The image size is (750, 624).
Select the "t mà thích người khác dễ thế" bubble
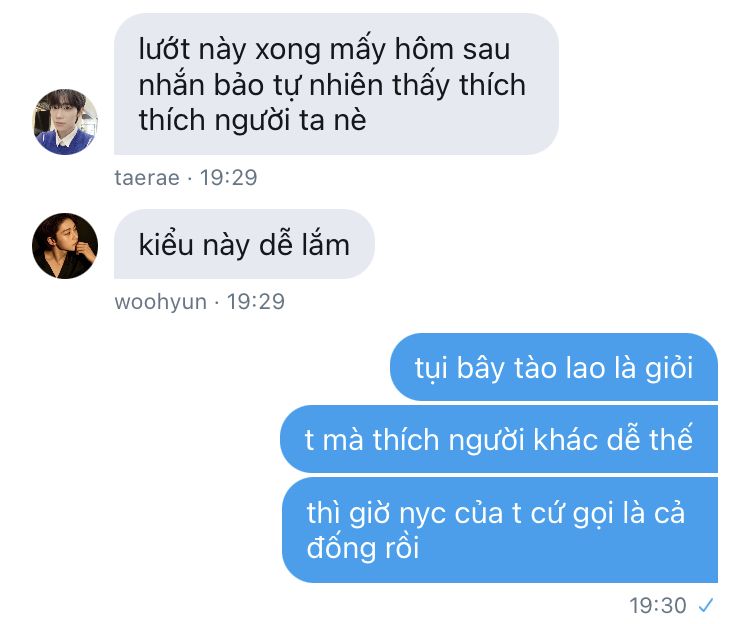[499, 439]
